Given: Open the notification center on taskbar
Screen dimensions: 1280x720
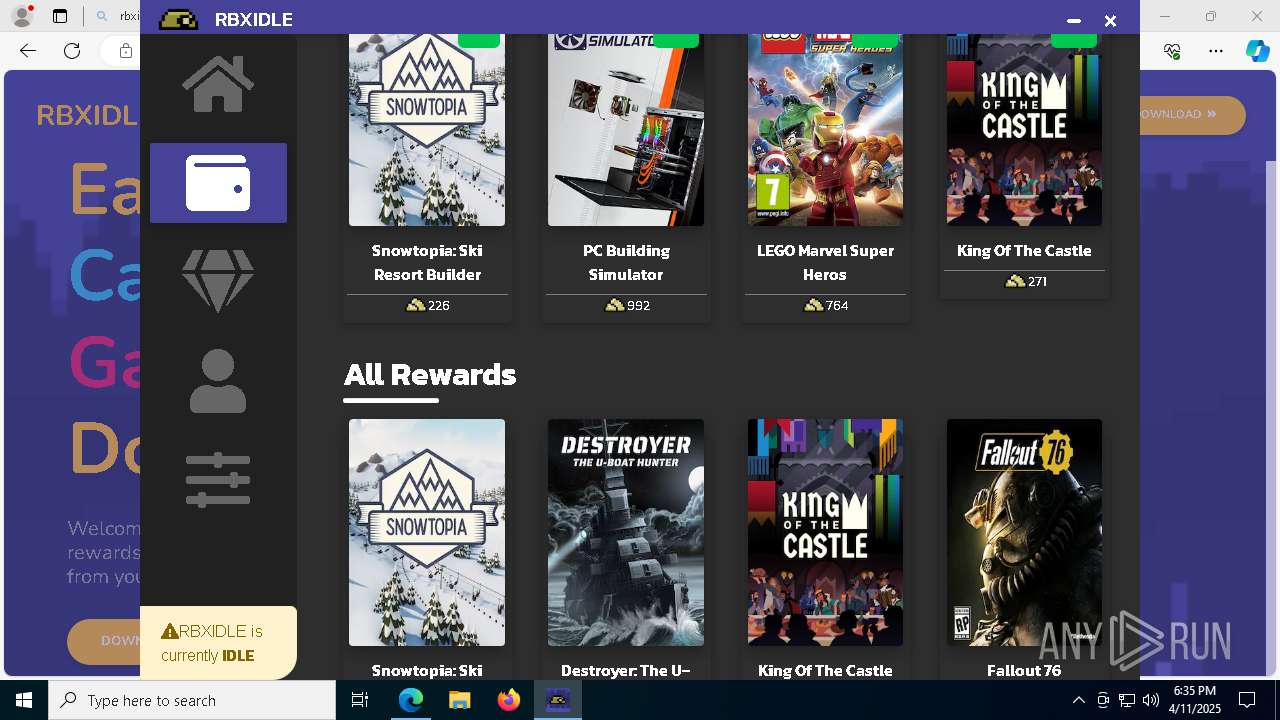Looking at the screenshot, I should point(1247,700).
